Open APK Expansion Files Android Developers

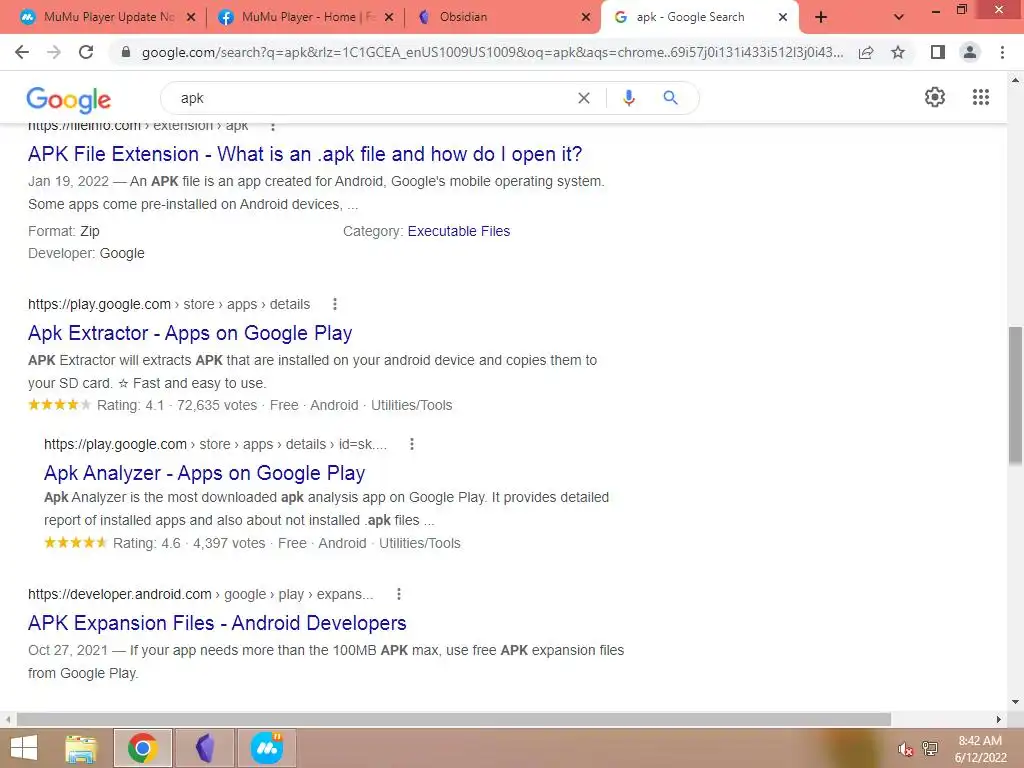coord(217,623)
